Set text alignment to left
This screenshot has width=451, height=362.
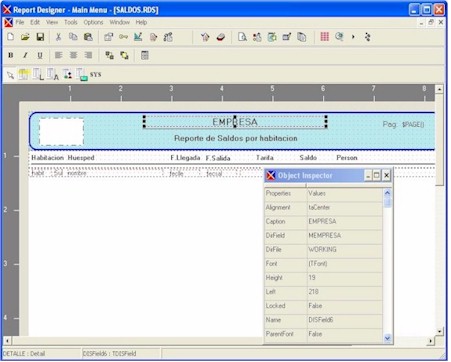59,55
